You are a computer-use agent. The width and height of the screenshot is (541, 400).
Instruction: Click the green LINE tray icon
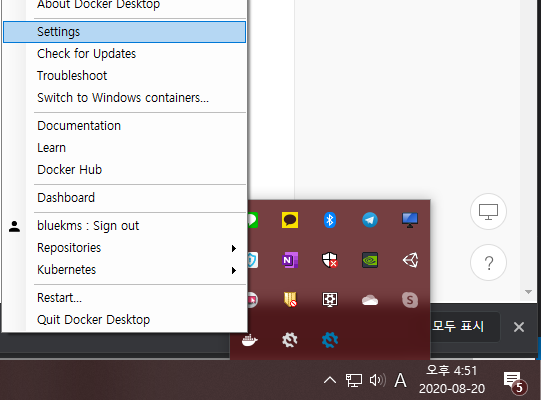[253, 220]
